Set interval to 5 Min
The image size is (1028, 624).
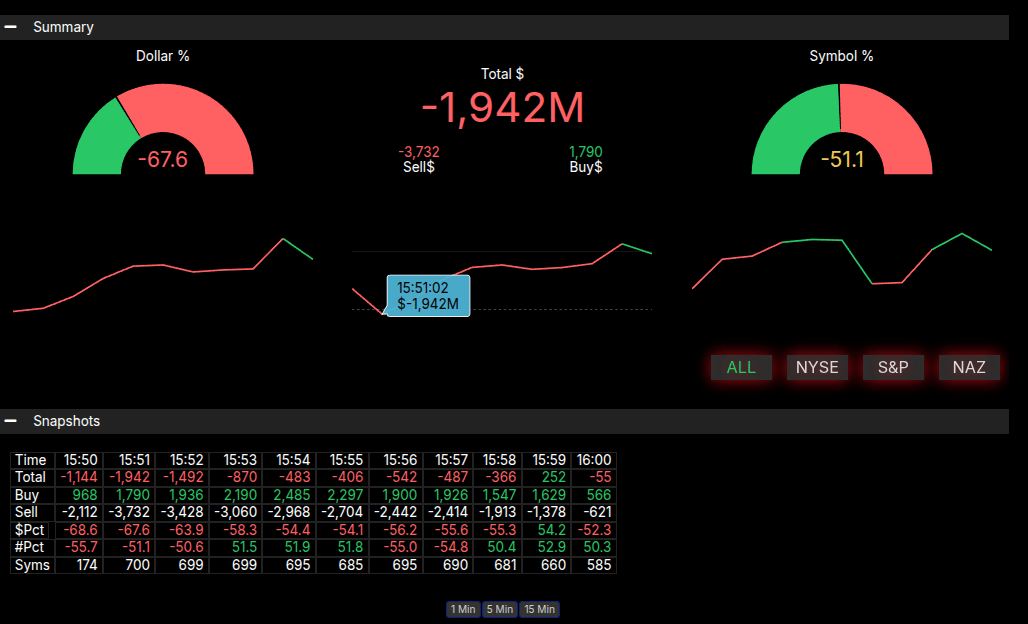click(499, 609)
